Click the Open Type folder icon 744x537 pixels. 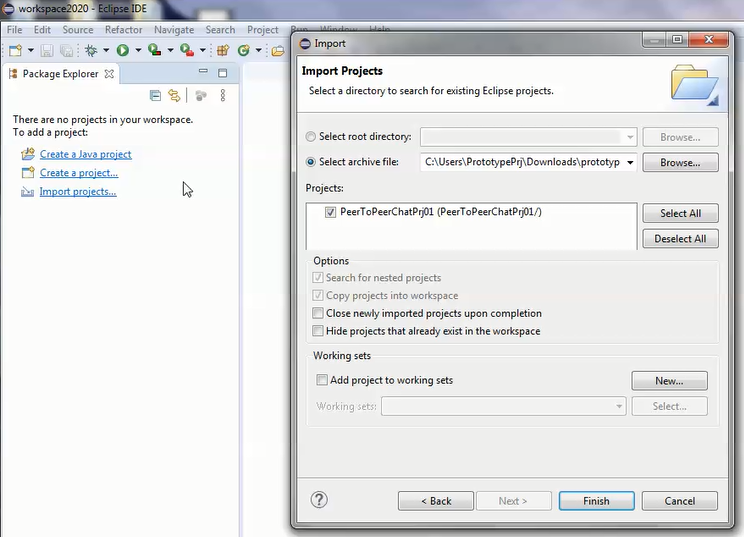278,50
